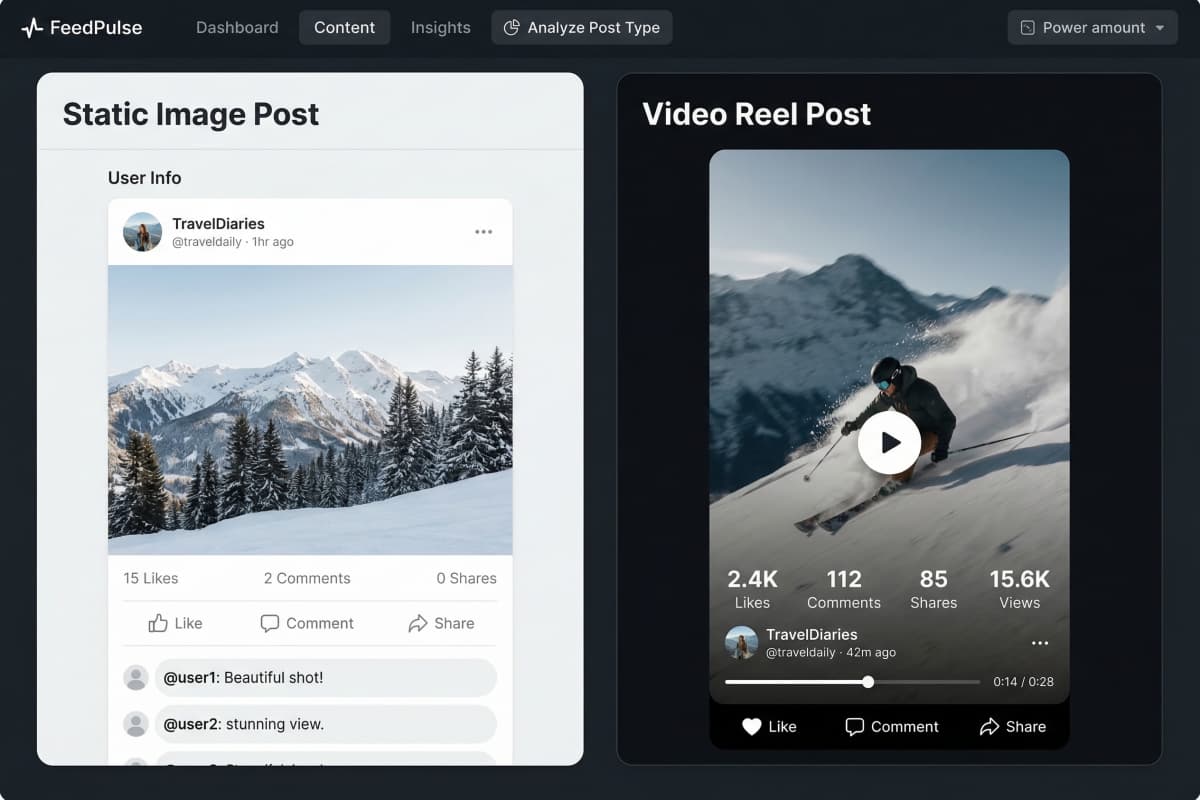Click the FeedPulse logo icon
This screenshot has width=1200, height=800.
click(x=32, y=28)
